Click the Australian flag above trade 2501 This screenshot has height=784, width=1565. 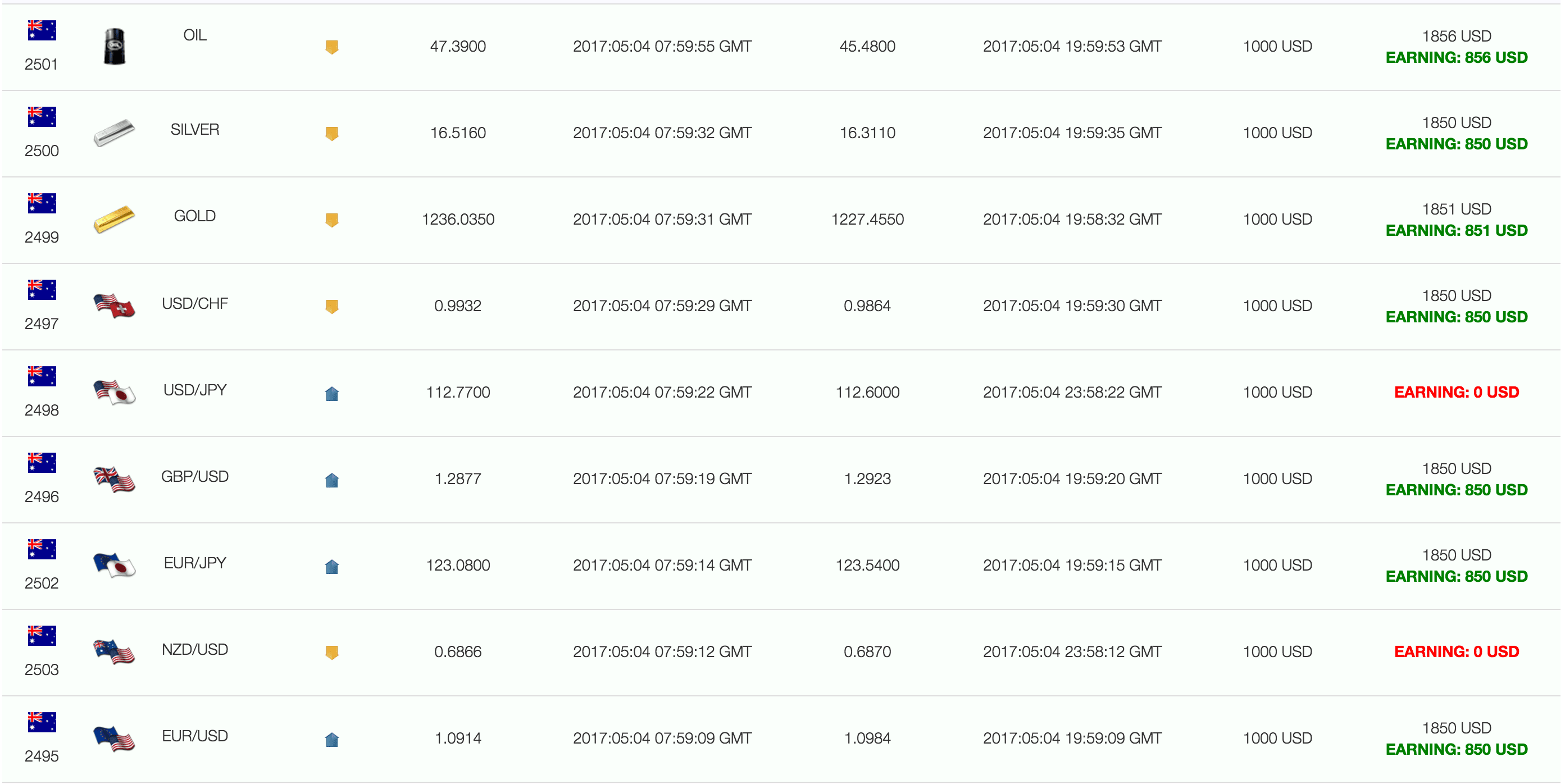42,30
